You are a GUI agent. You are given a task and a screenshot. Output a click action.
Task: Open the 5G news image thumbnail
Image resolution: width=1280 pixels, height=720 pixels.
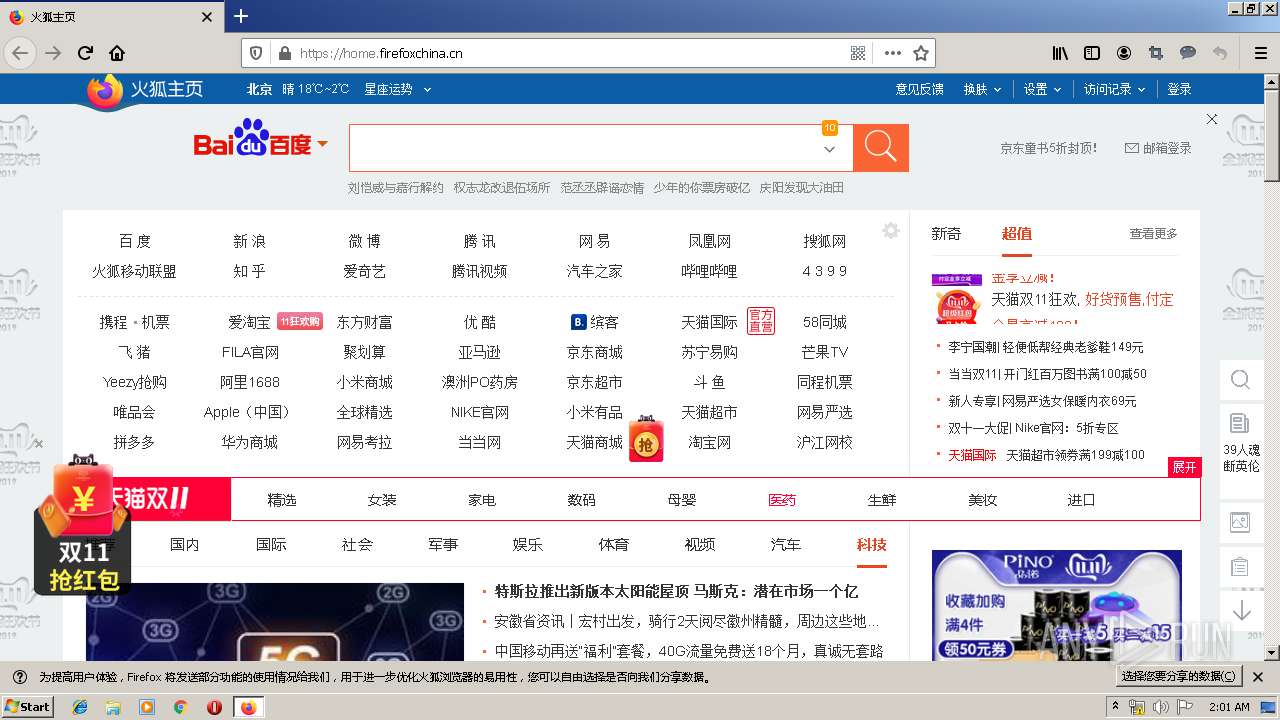[x=275, y=622]
